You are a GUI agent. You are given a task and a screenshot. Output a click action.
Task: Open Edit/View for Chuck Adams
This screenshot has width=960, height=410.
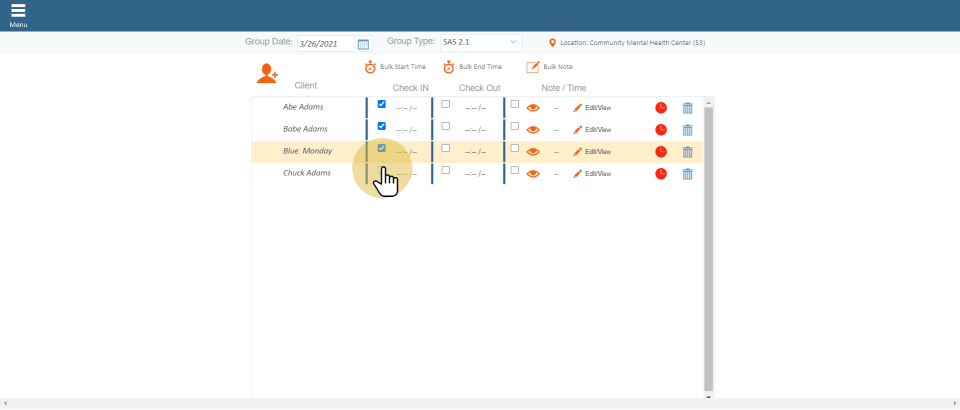(592, 174)
